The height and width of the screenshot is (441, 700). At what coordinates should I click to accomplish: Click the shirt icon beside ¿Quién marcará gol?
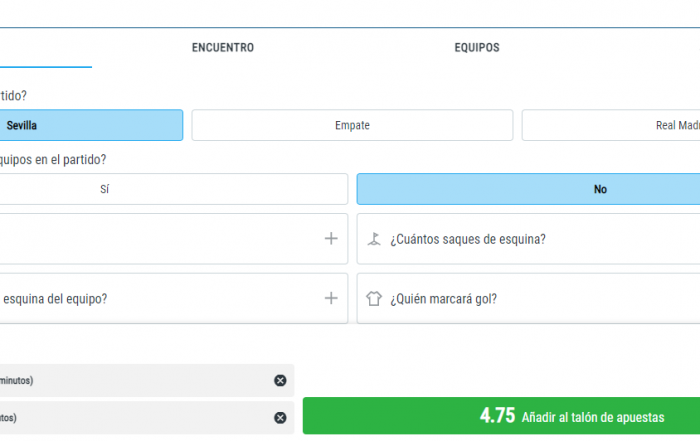point(375,299)
